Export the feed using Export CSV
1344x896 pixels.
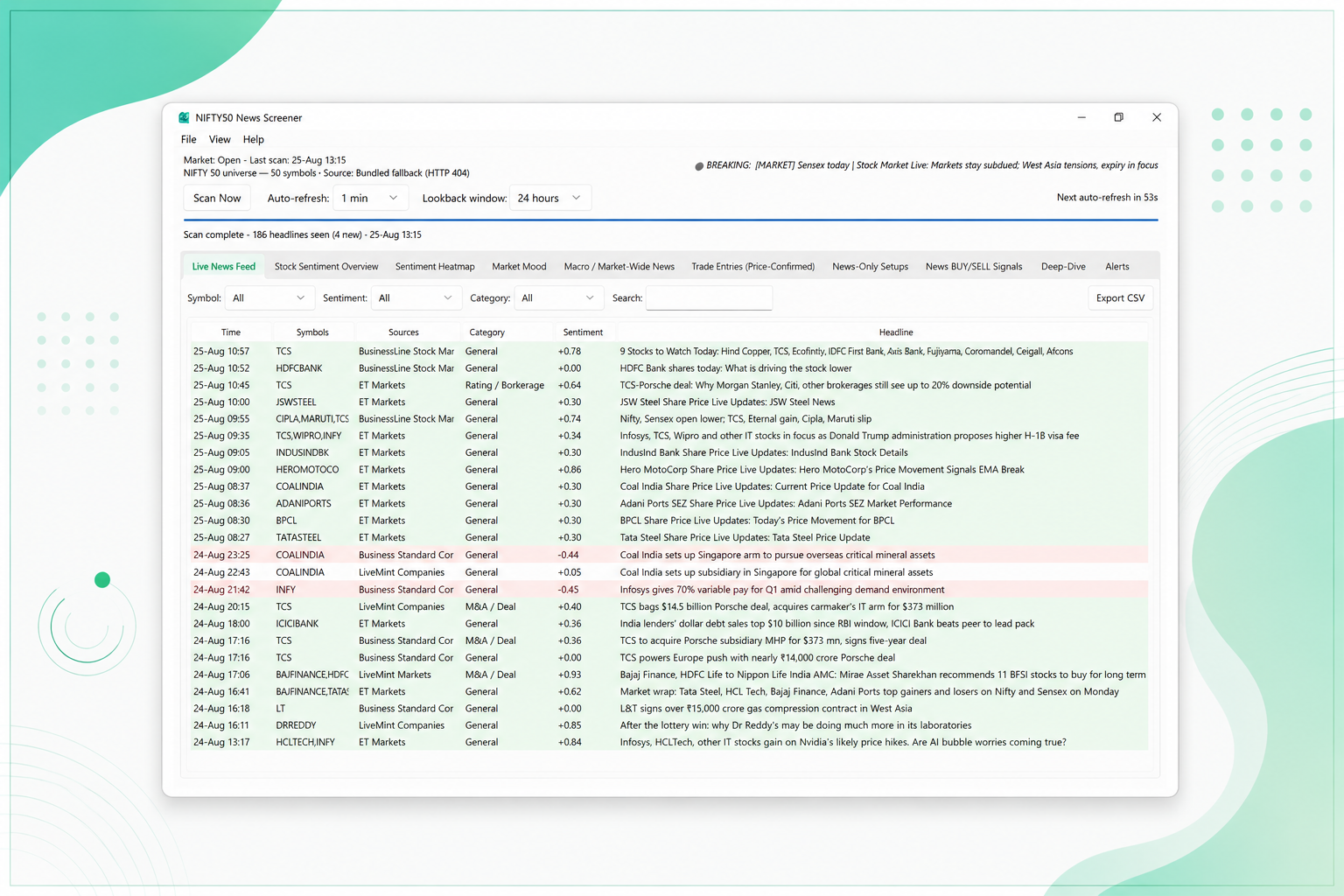pyautogui.click(x=1120, y=298)
